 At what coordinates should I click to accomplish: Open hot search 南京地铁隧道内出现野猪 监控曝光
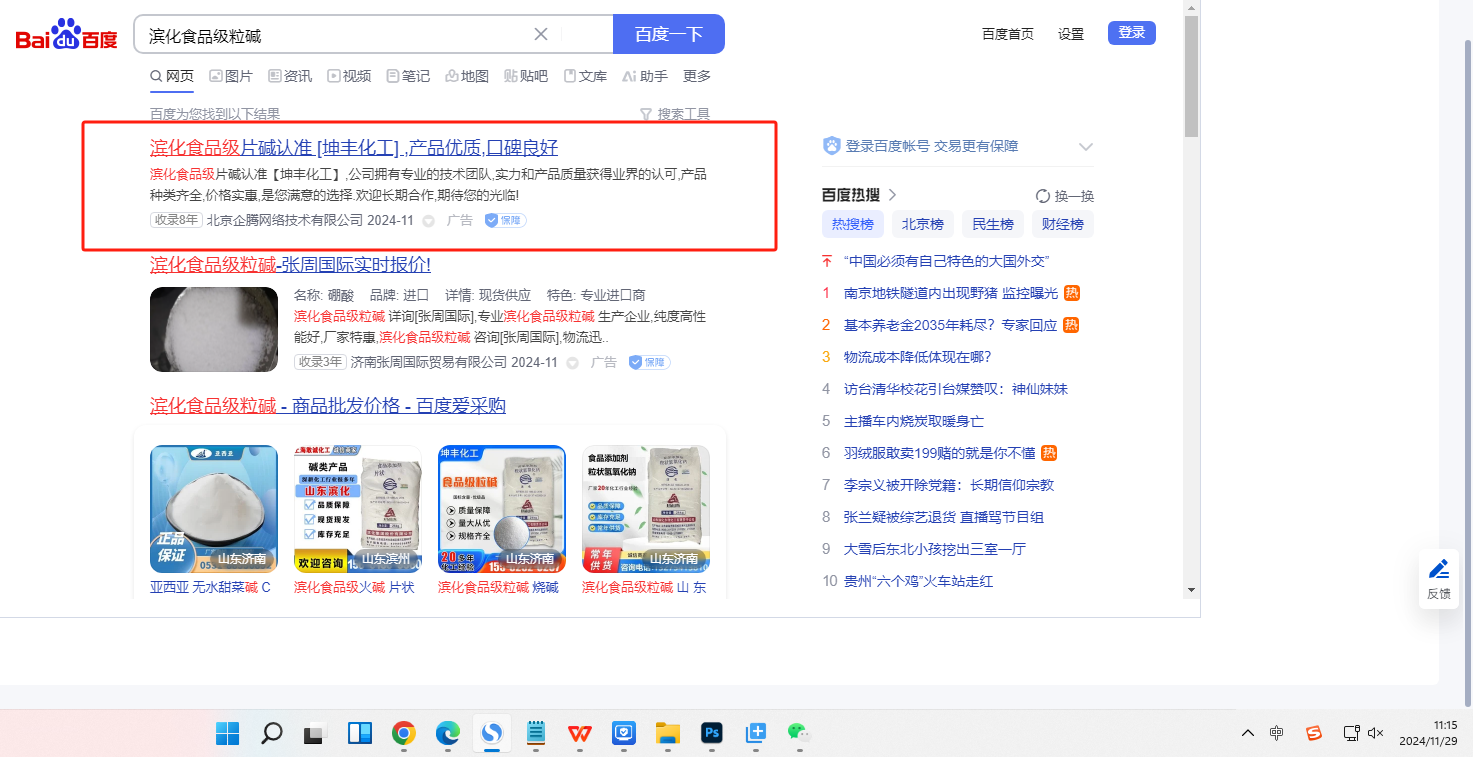[x=950, y=293]
